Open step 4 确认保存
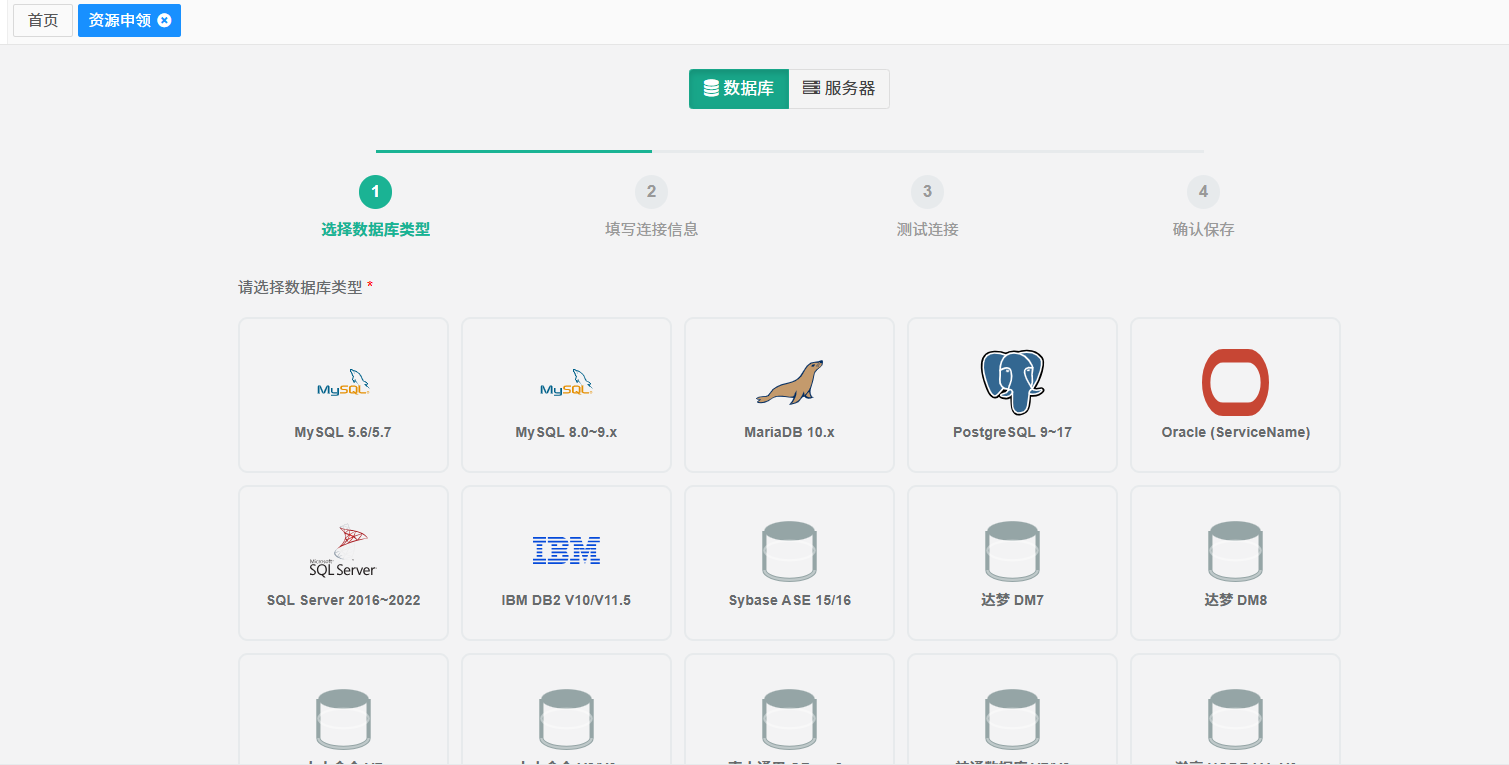 point(1203,208)
